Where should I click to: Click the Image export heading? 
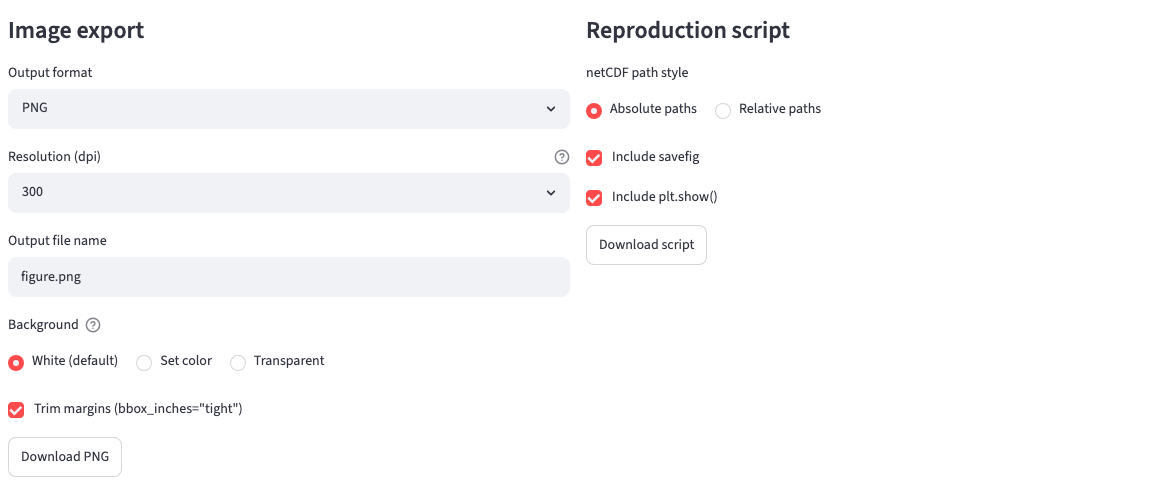pos(76,31)
